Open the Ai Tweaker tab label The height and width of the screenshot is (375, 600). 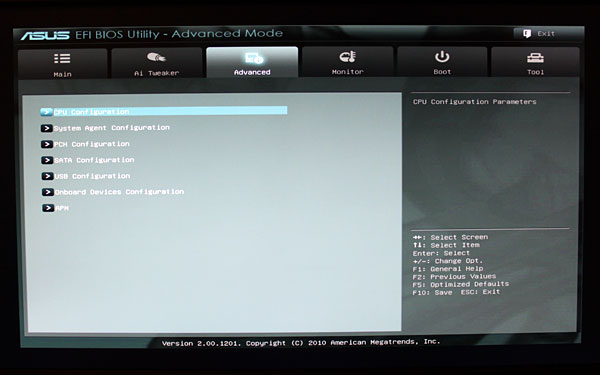pos(157,73)
